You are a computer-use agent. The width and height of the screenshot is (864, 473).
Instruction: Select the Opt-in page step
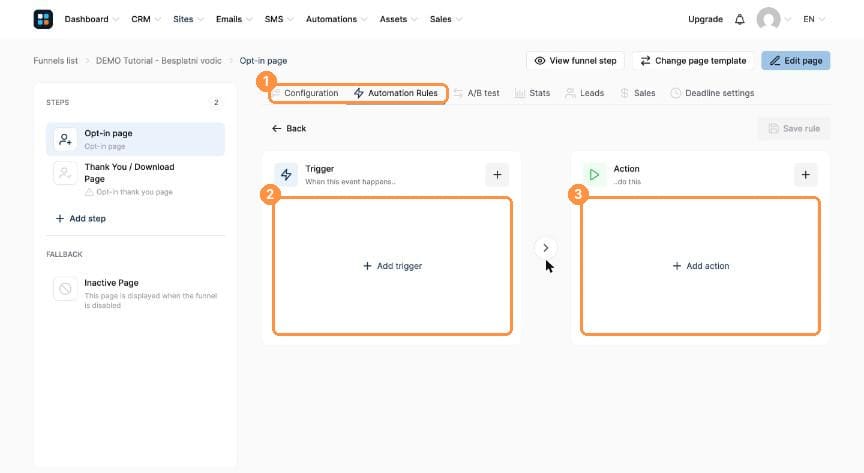136,139
